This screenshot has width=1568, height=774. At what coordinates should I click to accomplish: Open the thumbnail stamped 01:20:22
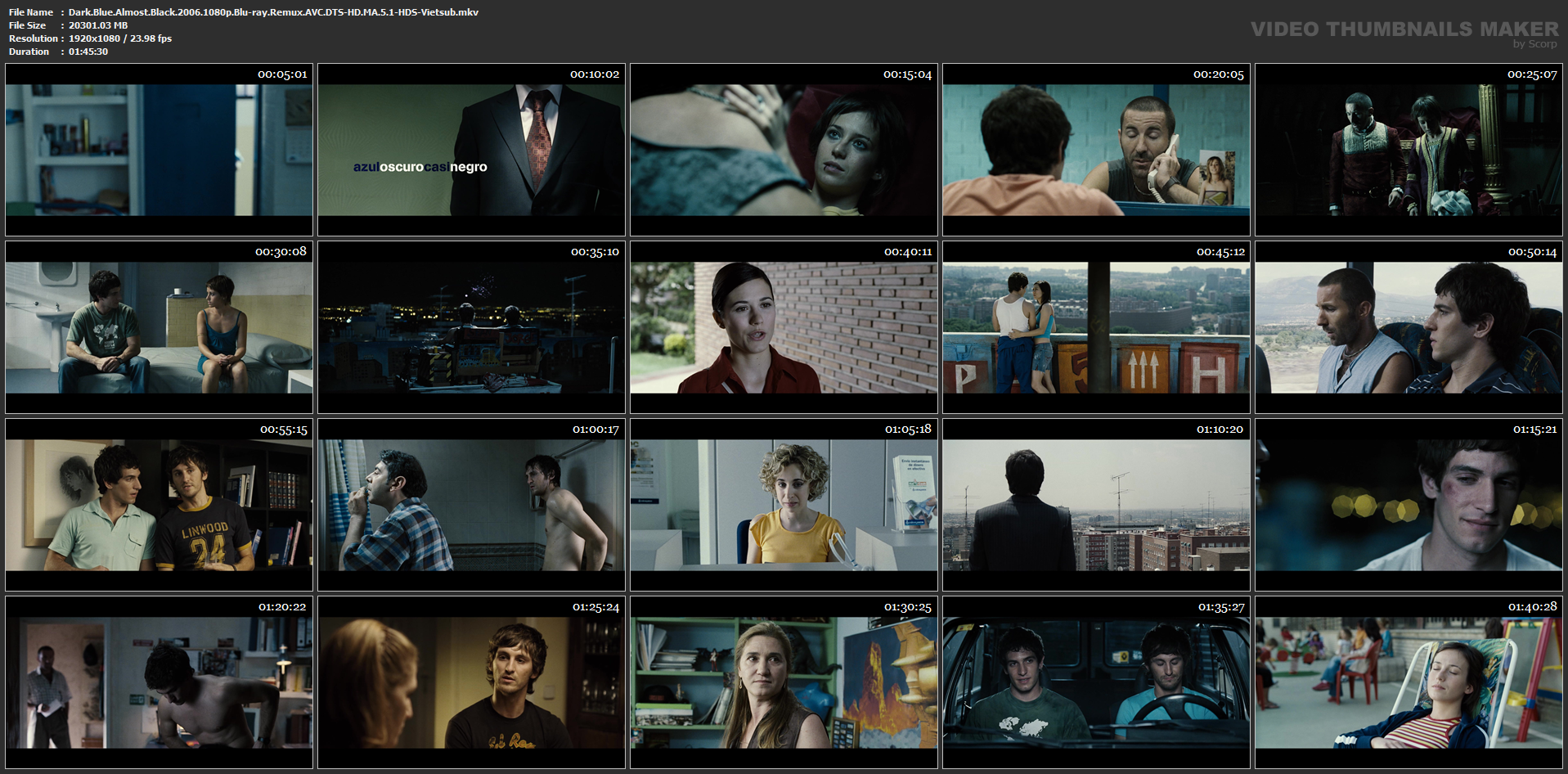pyautogui.click(x=159, y=682)
